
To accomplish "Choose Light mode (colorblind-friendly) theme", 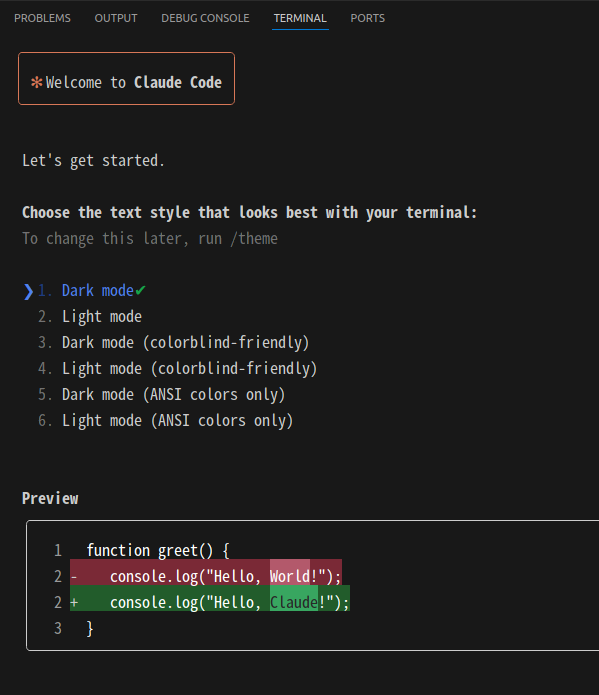I will point(177,369).
